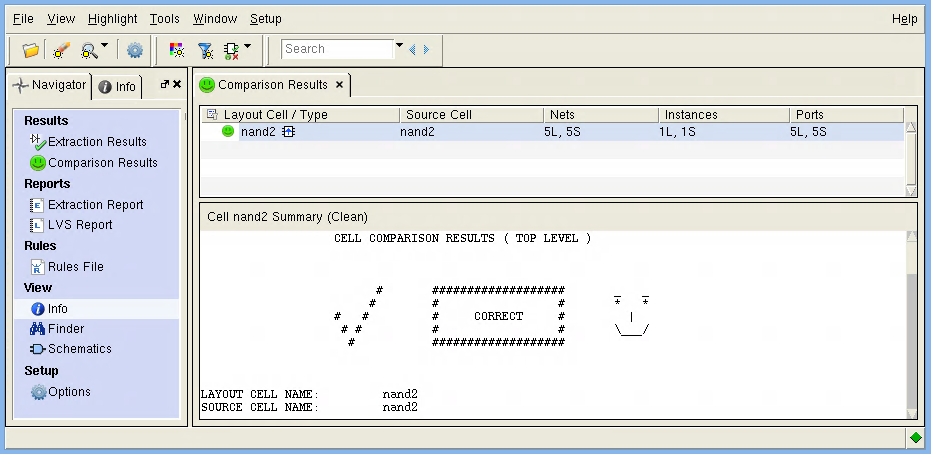Click the green status indicator in bottom corner
931x454 pixels.
pos(915,438)
